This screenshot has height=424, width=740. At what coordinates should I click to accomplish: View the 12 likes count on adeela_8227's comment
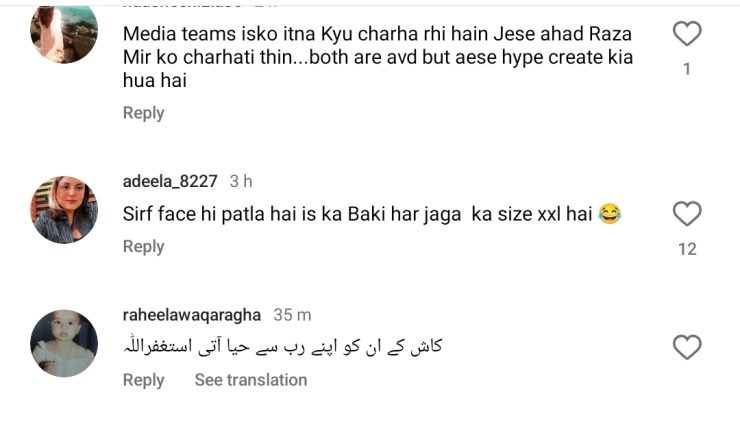click(686, 249)
